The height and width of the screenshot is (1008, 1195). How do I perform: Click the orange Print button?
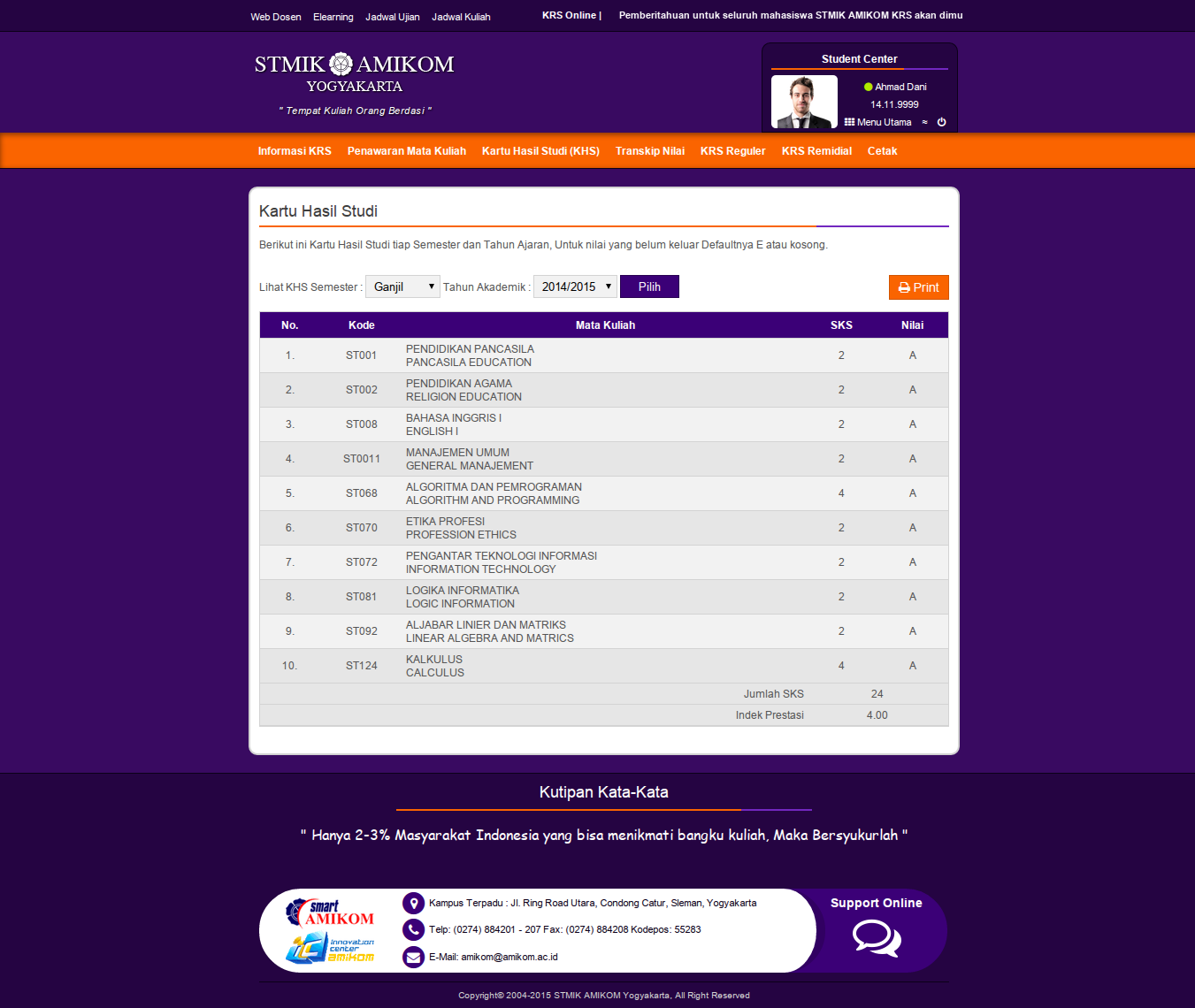point(918,287)
